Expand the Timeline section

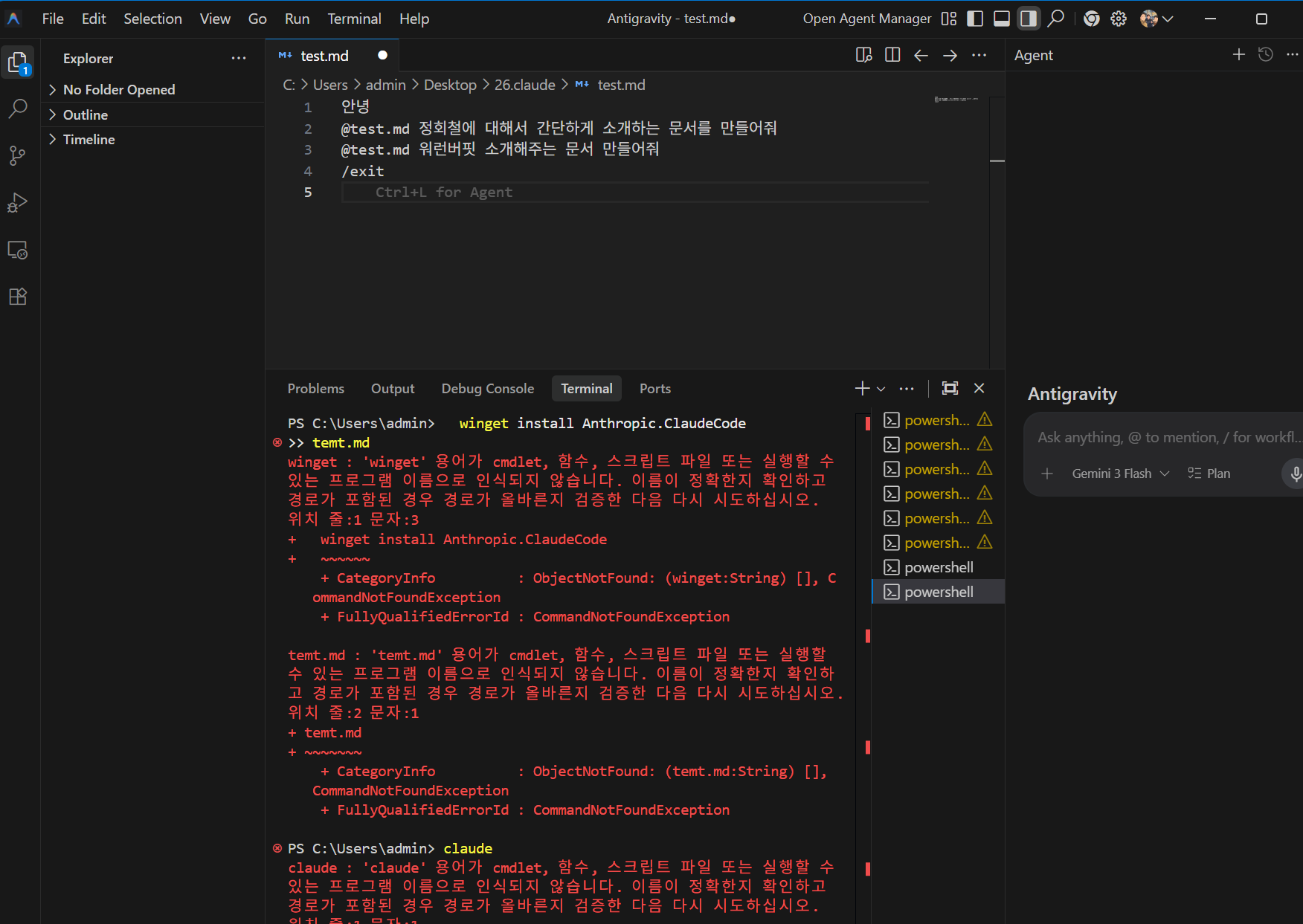point(152,139)
